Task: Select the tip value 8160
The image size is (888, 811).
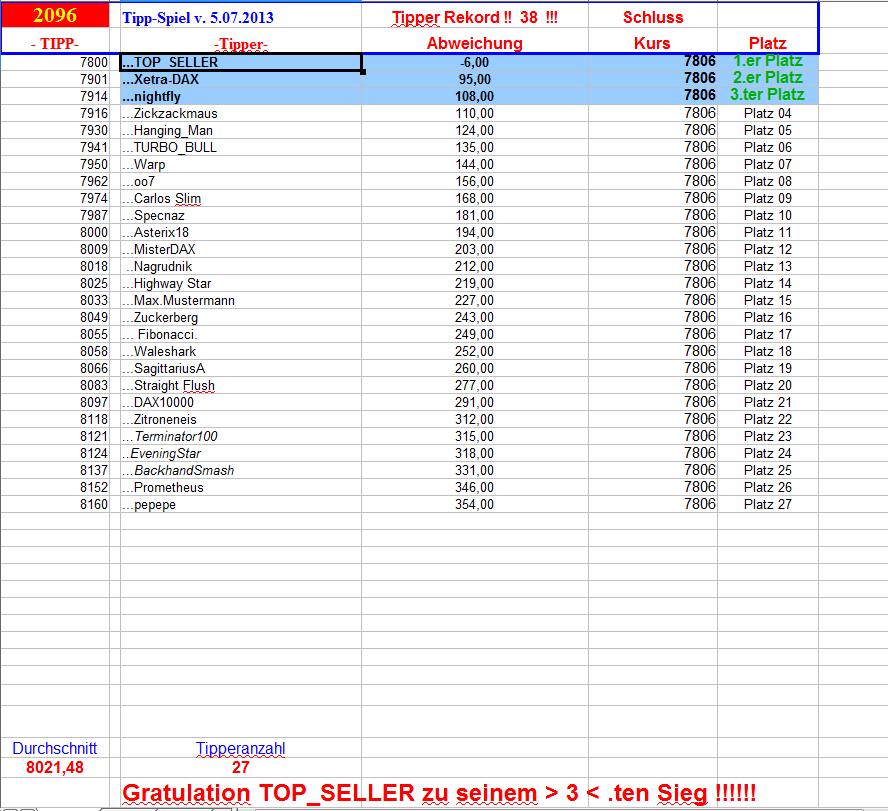Action: pyautogui.click(x=93, y=504)
